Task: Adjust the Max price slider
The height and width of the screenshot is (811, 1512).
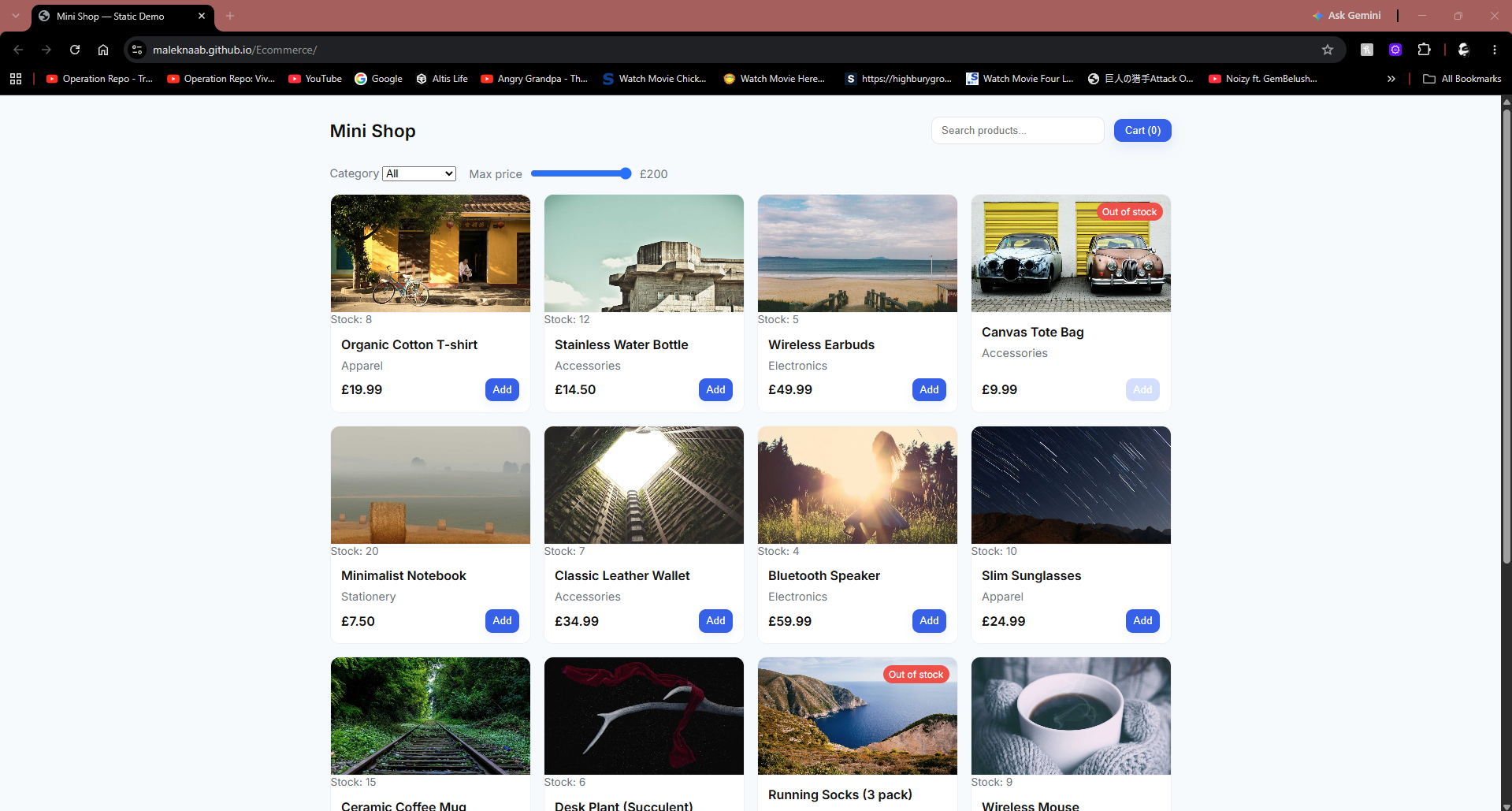Action: pos(581,173)
